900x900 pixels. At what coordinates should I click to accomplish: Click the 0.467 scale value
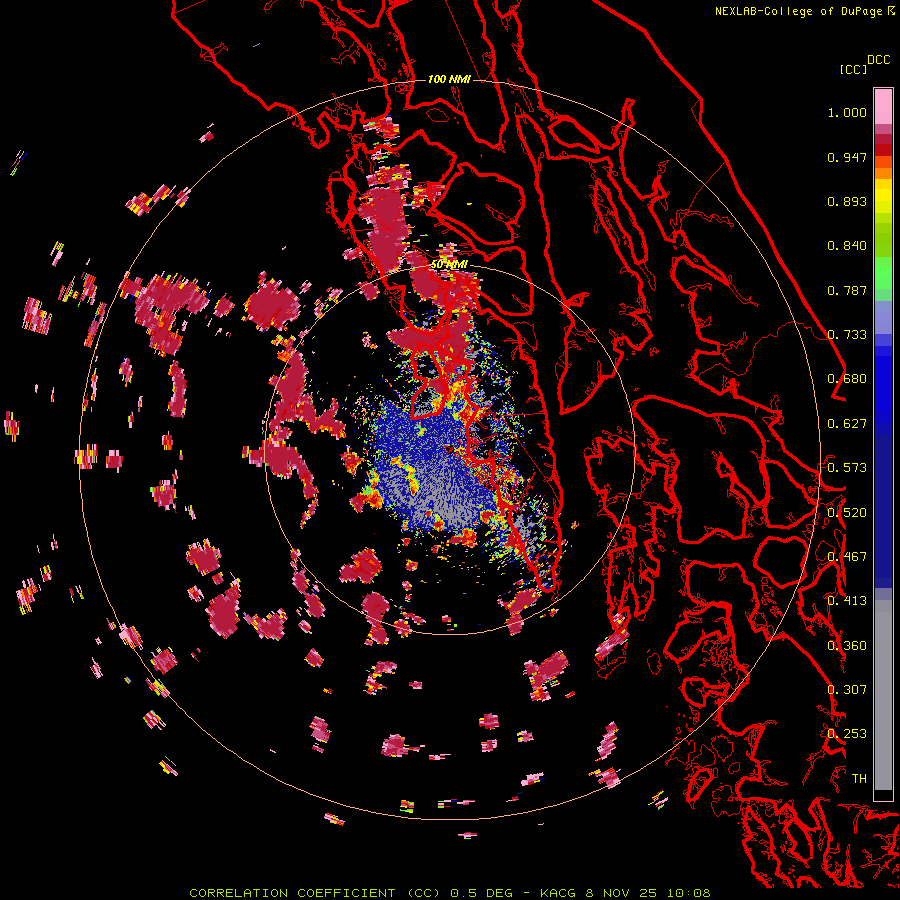coord(847,556)
